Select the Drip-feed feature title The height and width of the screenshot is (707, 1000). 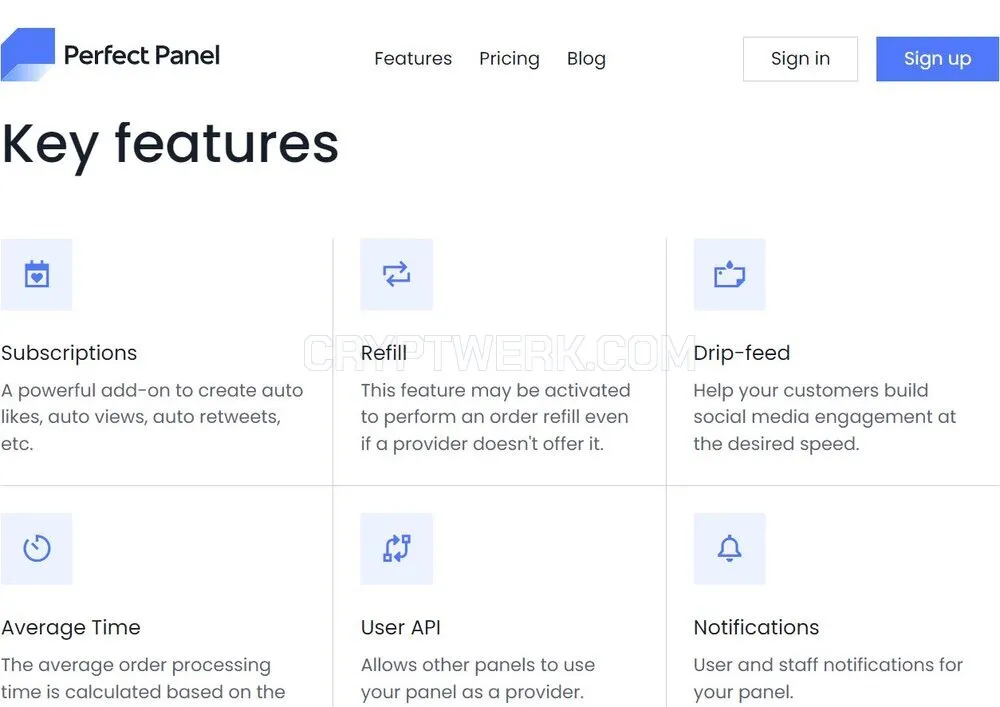742,353
